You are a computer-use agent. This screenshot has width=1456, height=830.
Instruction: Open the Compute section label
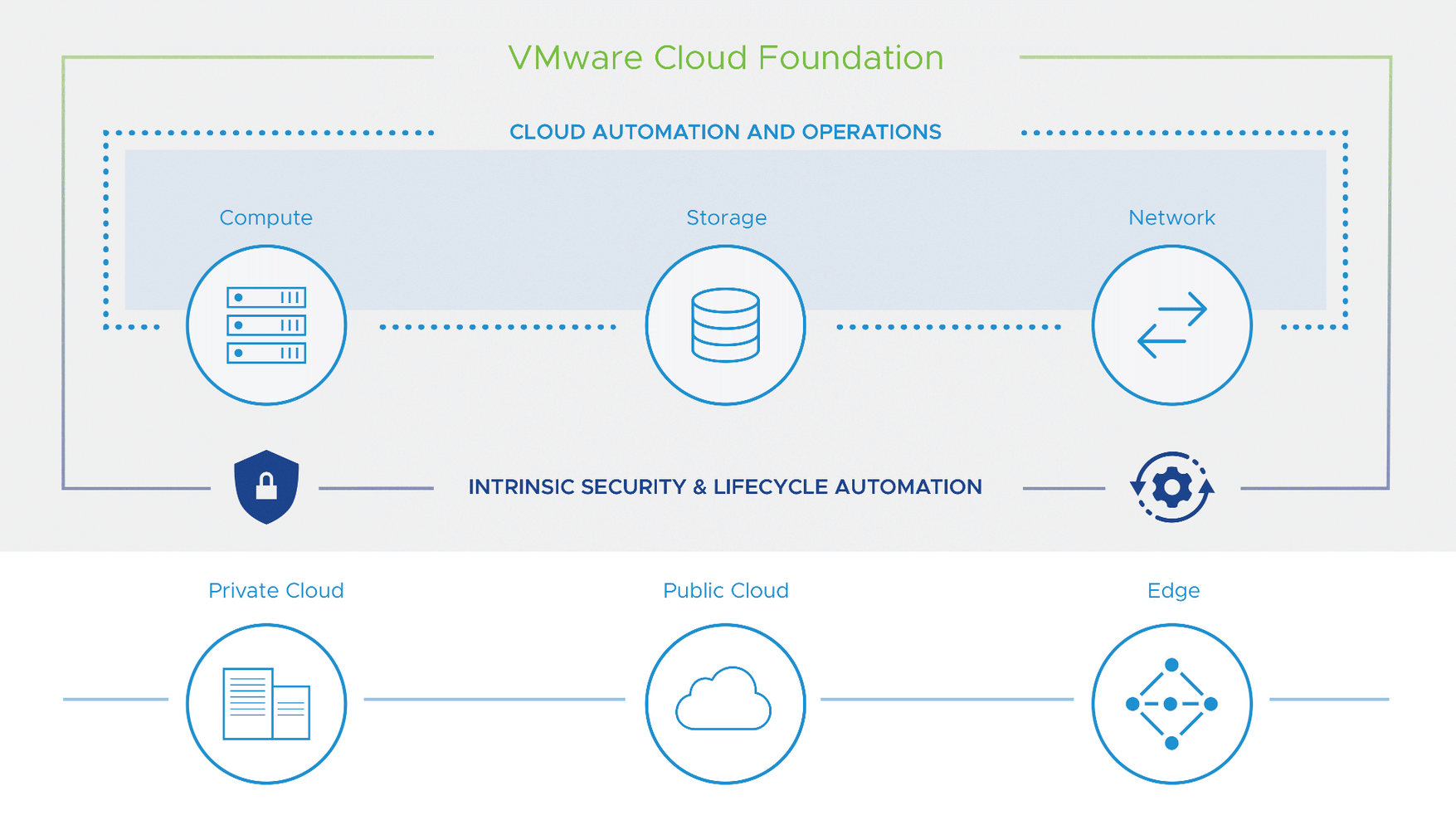(265, 217)
